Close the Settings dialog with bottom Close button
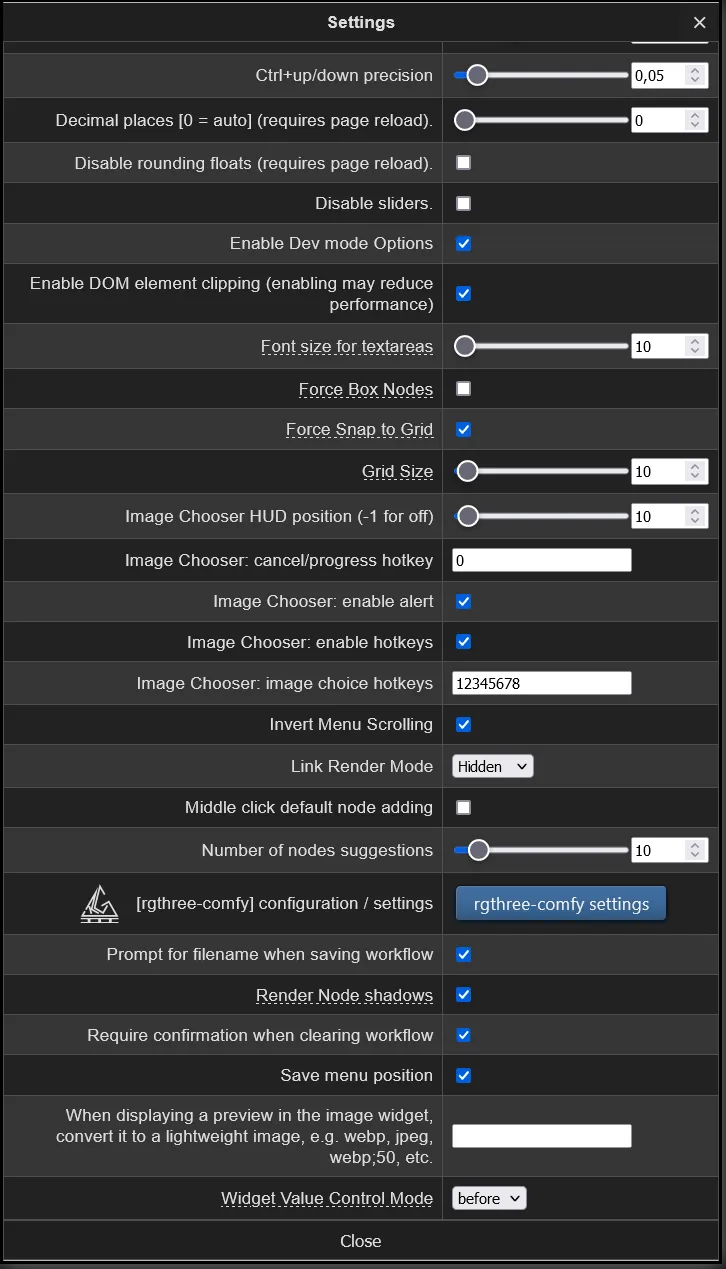 360,1241
